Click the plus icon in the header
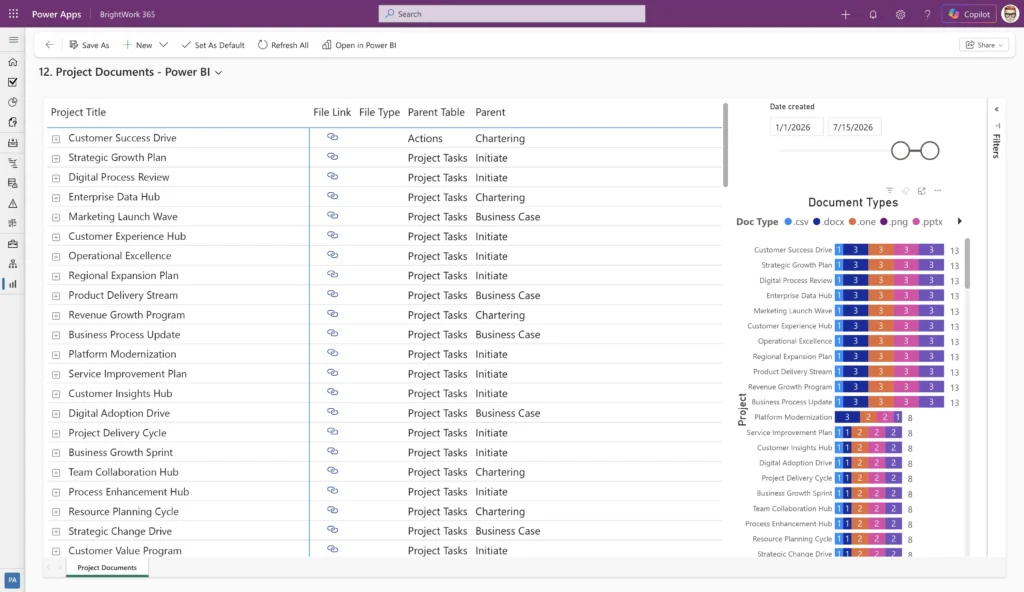Screen dimensions: 1024x592 pyautogui.click(x=845, y=14)
